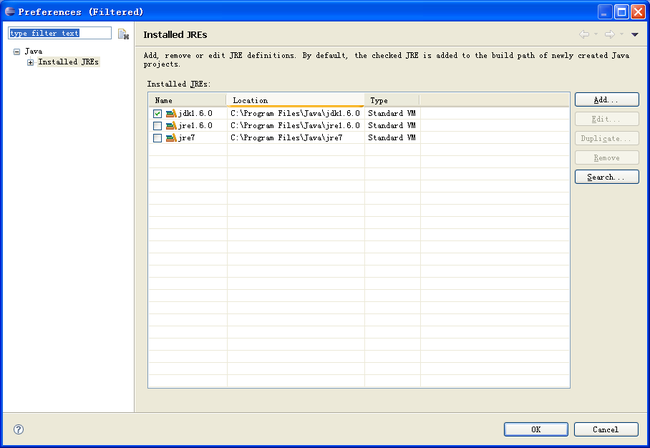Screen dimensions: 650x448
Task: Click Standard VM type in jre7 row
Action: [392, 138]
